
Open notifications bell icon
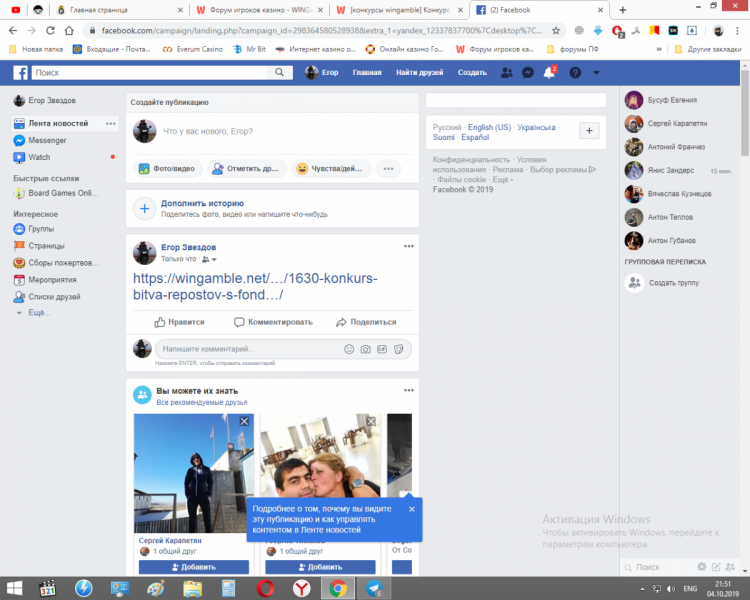tap(550, 73)
